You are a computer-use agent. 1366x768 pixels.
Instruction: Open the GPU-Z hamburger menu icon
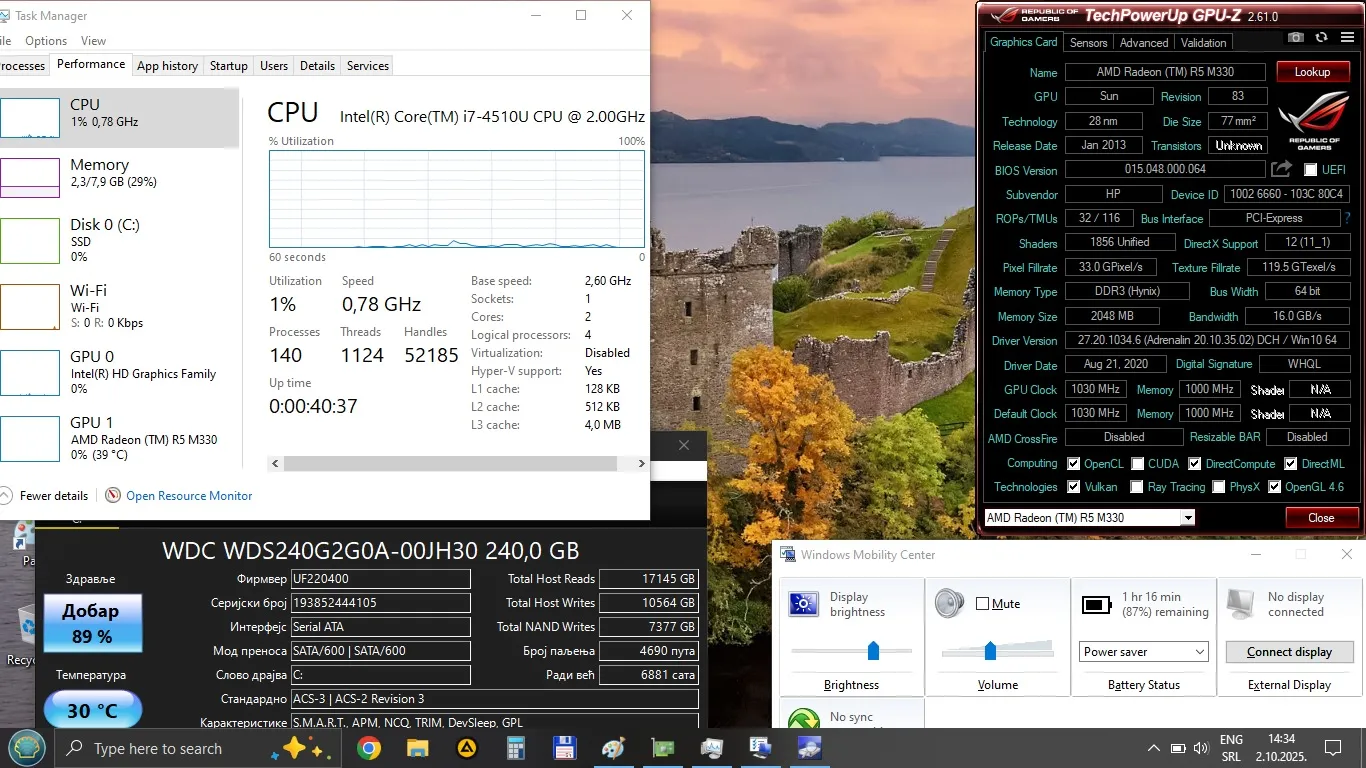[x=1346, y=37]
